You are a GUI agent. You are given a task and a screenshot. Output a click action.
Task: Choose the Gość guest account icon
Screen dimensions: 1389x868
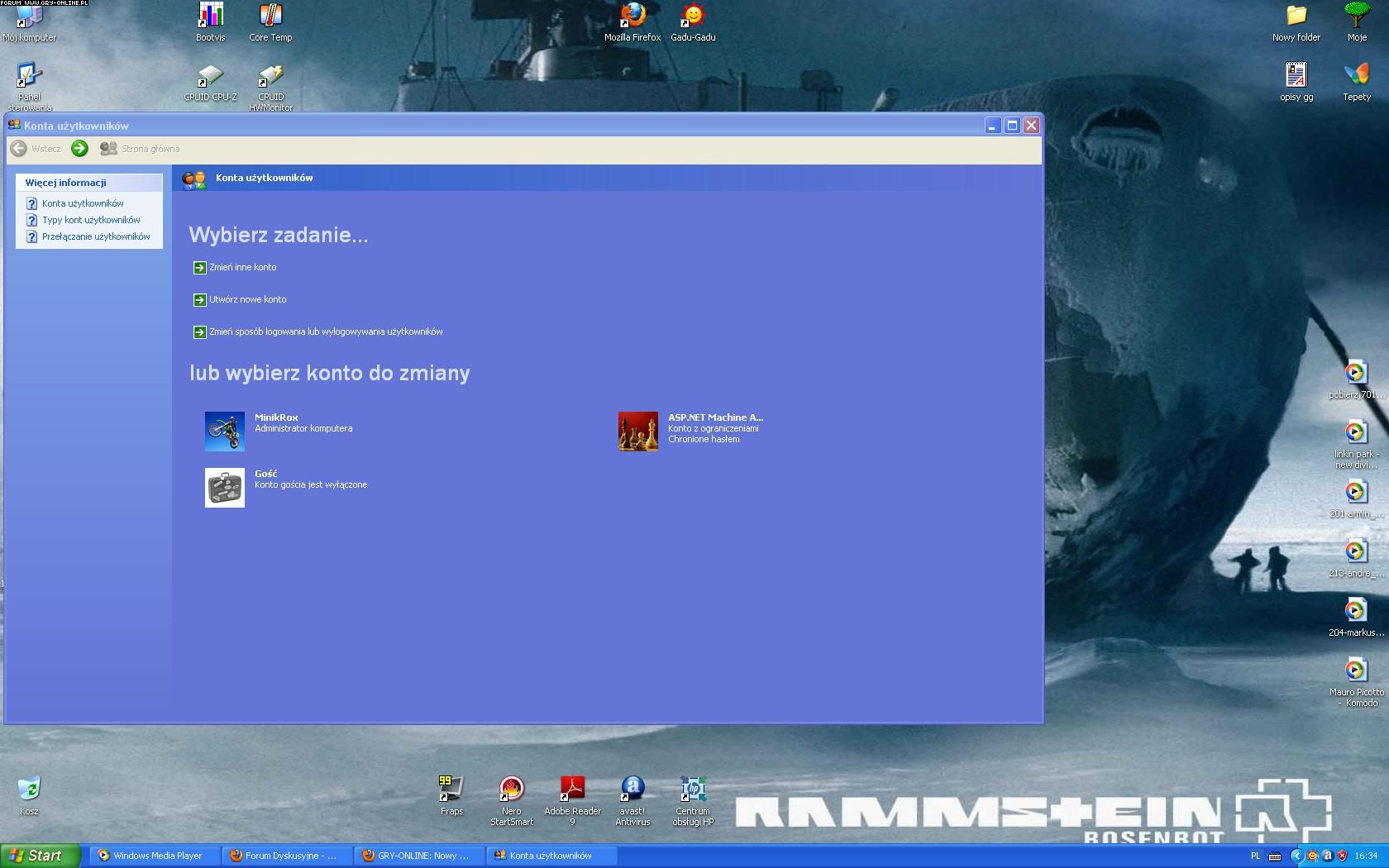[x=225, y=488]
